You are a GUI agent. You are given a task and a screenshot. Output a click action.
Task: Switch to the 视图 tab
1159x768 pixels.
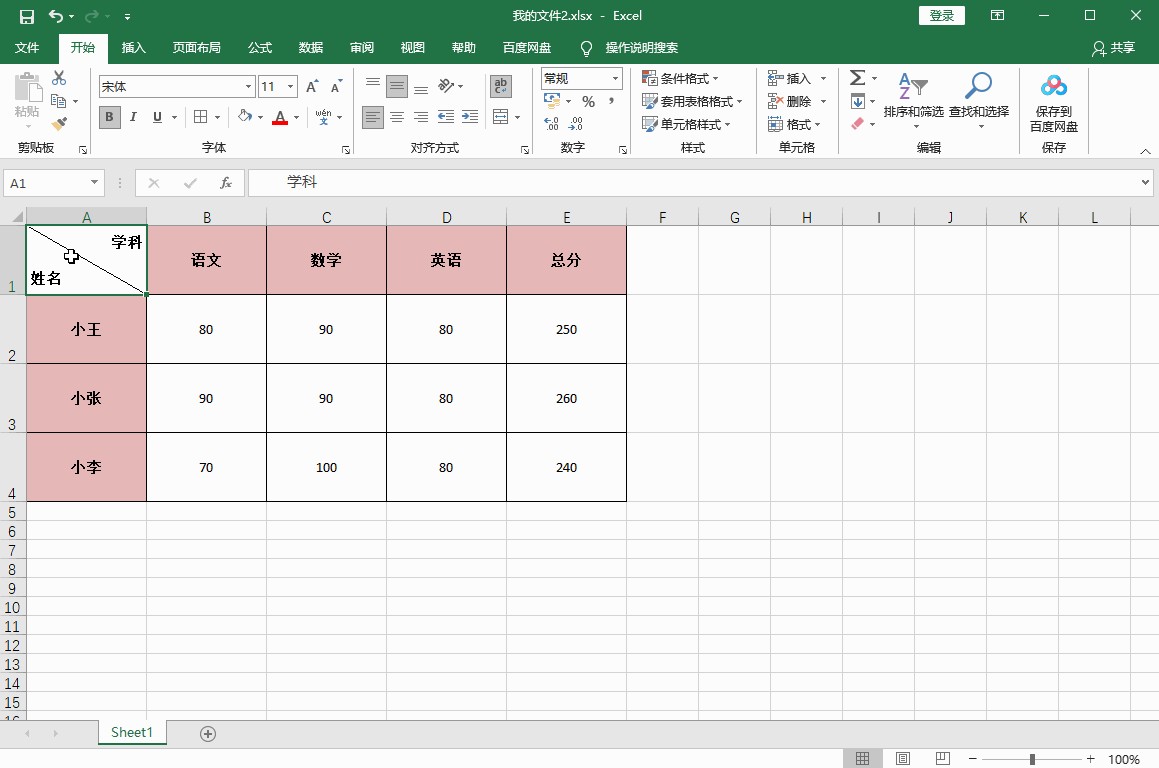coord(412,48)
